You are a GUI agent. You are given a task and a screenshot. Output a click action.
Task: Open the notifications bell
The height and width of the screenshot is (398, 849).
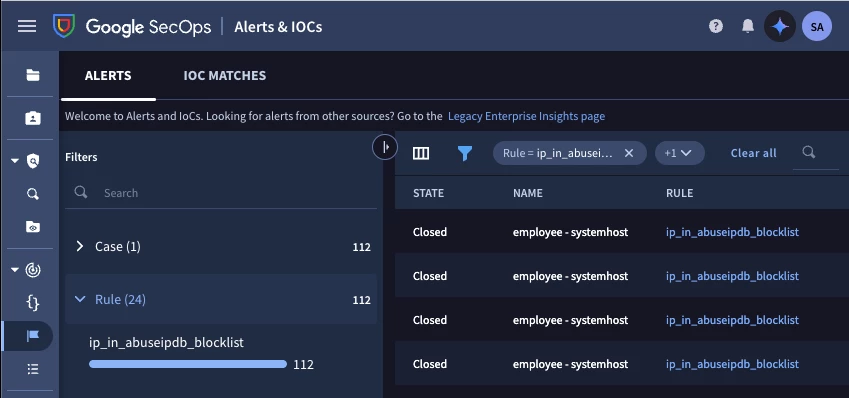tap(748, 26)
